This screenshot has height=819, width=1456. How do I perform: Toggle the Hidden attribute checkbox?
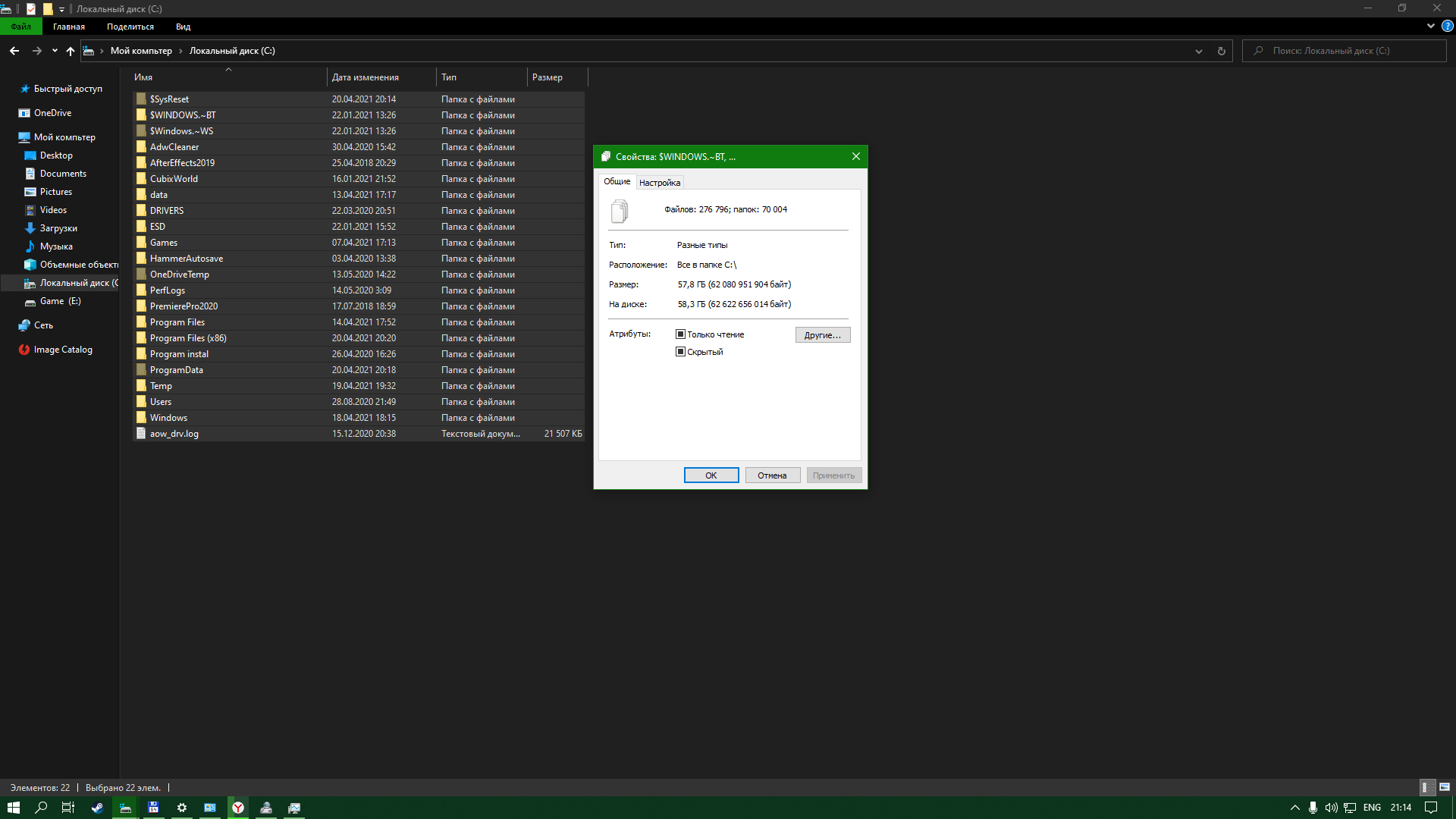click(680, 352)
